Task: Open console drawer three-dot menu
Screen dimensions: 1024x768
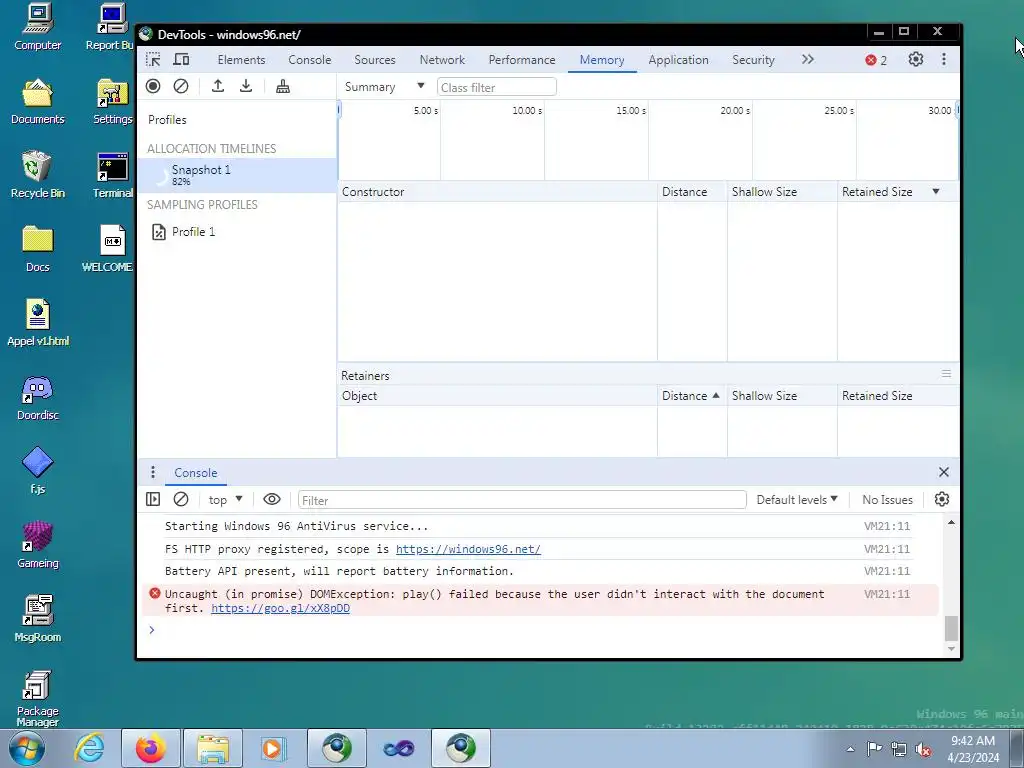Action: point(153,472)
